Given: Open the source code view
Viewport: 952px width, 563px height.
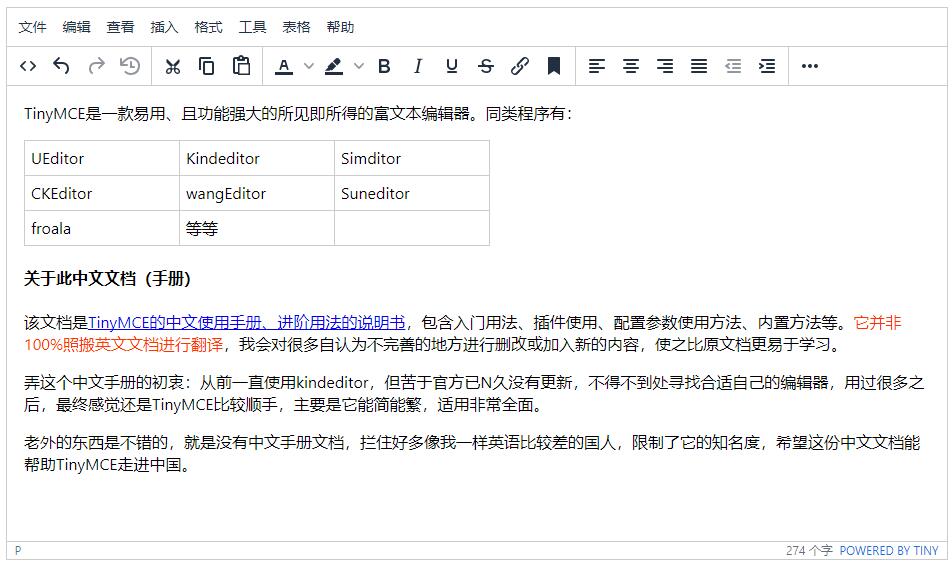Looking at the screenshot, I should (28, 66).
